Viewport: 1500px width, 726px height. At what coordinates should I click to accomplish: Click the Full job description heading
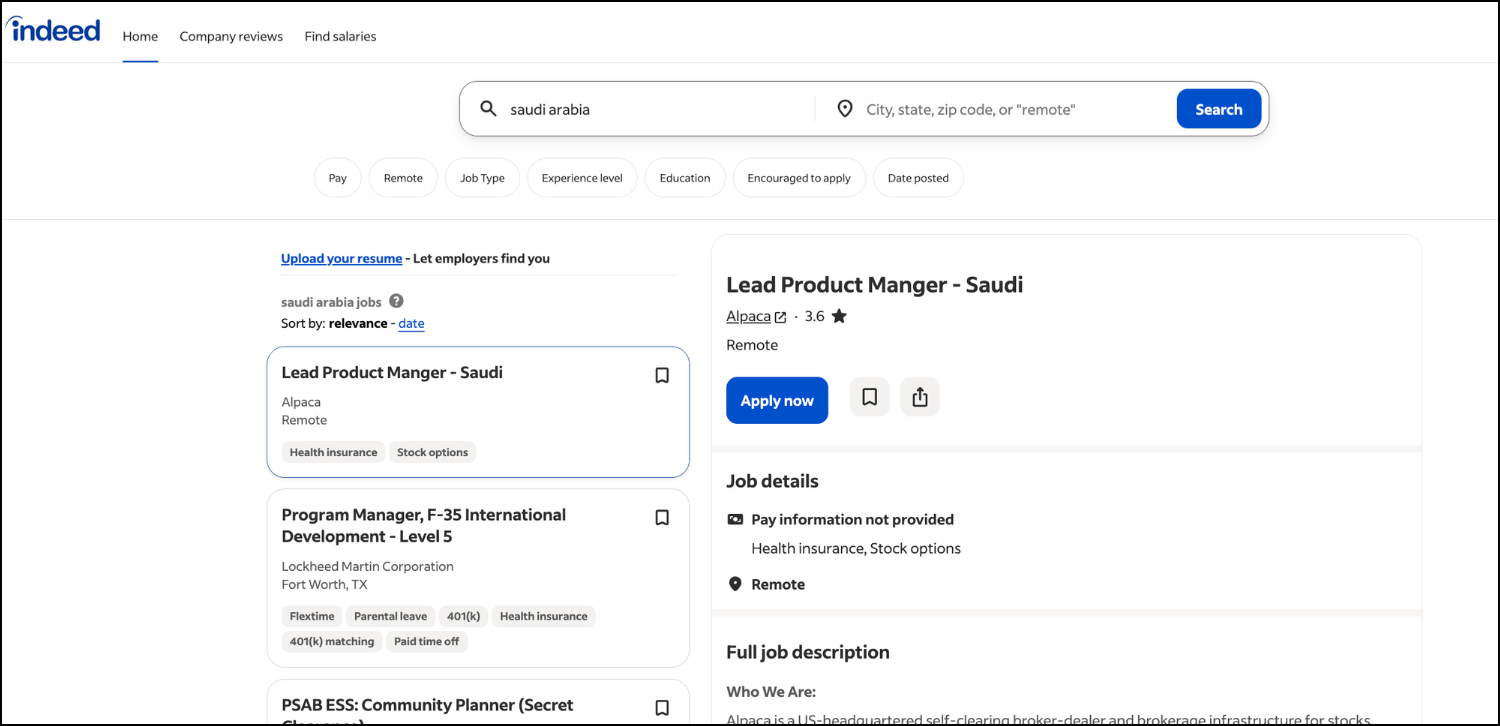click(x=808, y=652)
